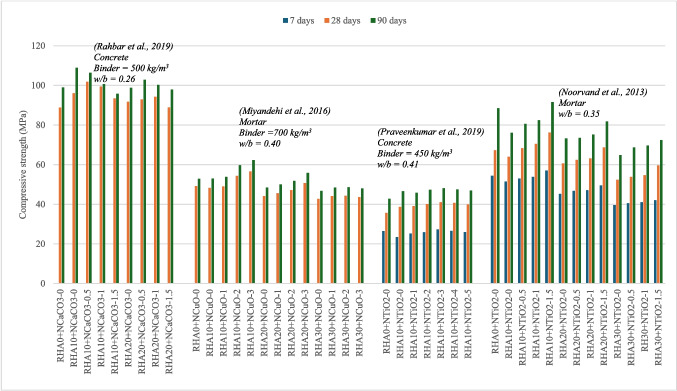Select the '(Miyandehi et al., 2016)' citation text
The width and height of the screenshot is (677, 391).
point(285,111)
